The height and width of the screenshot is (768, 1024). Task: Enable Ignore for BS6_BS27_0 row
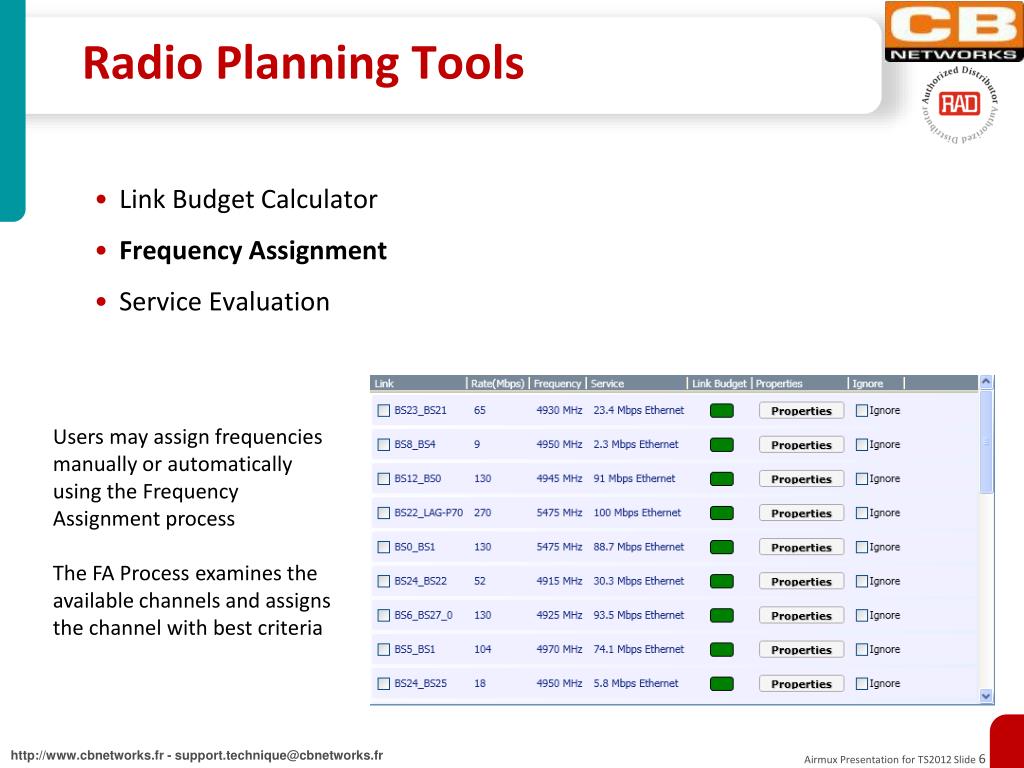click(x=861, y=615)
